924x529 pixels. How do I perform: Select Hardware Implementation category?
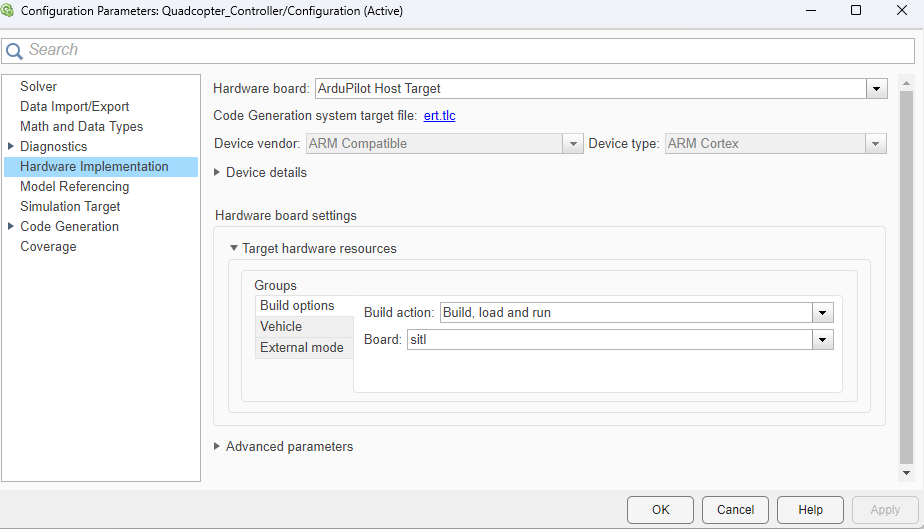(x=101, y=167)
